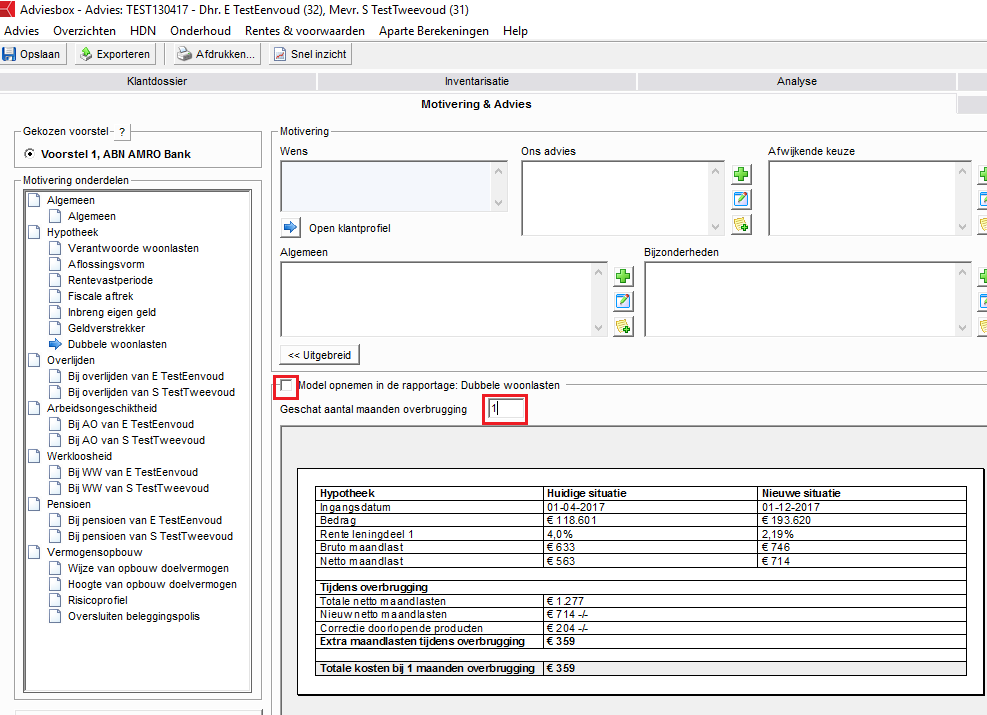
Task: Add entry with green plus beside Algemeen field
Action: pyautogui.click(x=623, y=276)
